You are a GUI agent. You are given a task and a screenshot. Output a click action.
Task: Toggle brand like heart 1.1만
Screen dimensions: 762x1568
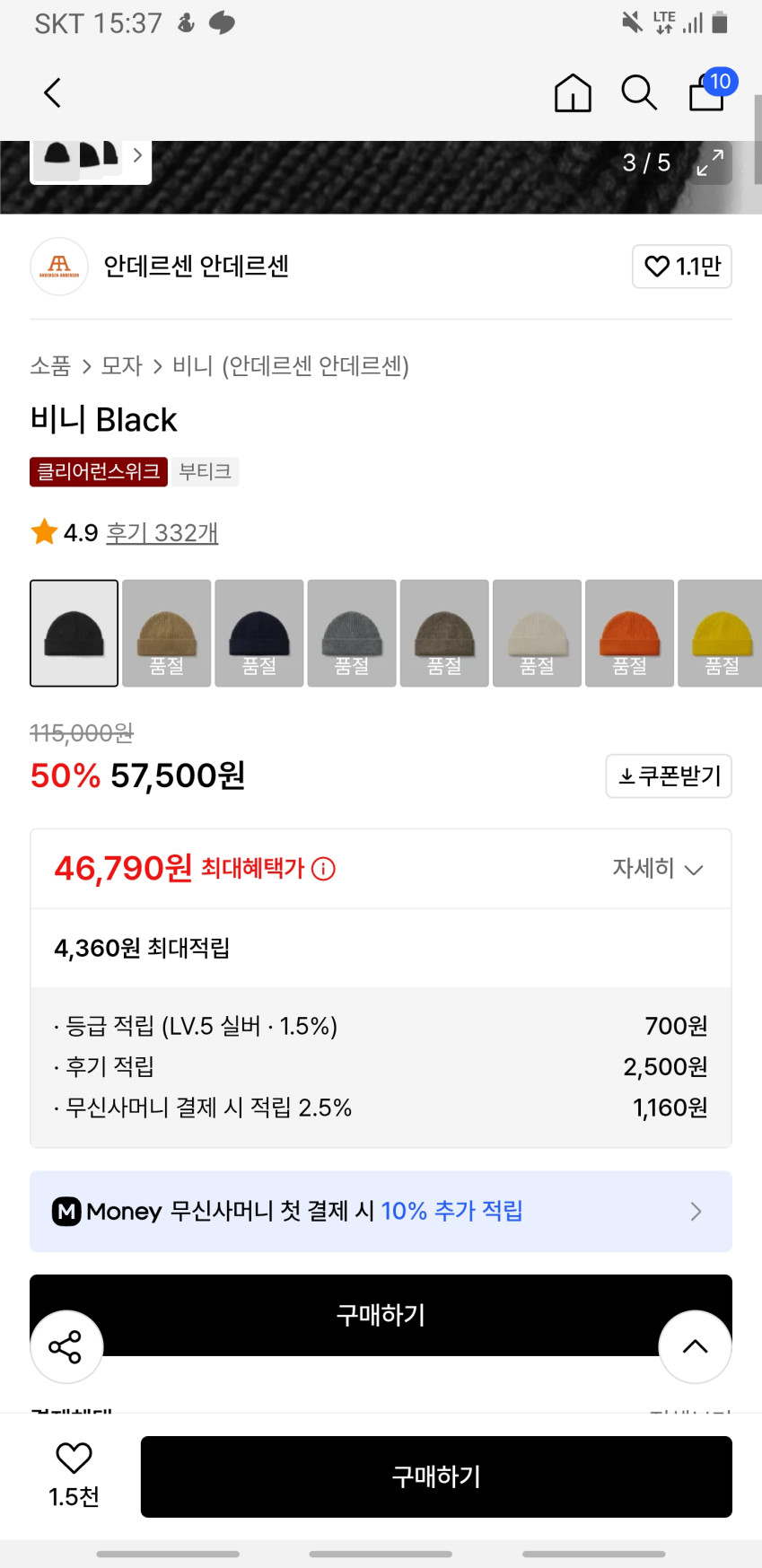click(x=681, y=267)
